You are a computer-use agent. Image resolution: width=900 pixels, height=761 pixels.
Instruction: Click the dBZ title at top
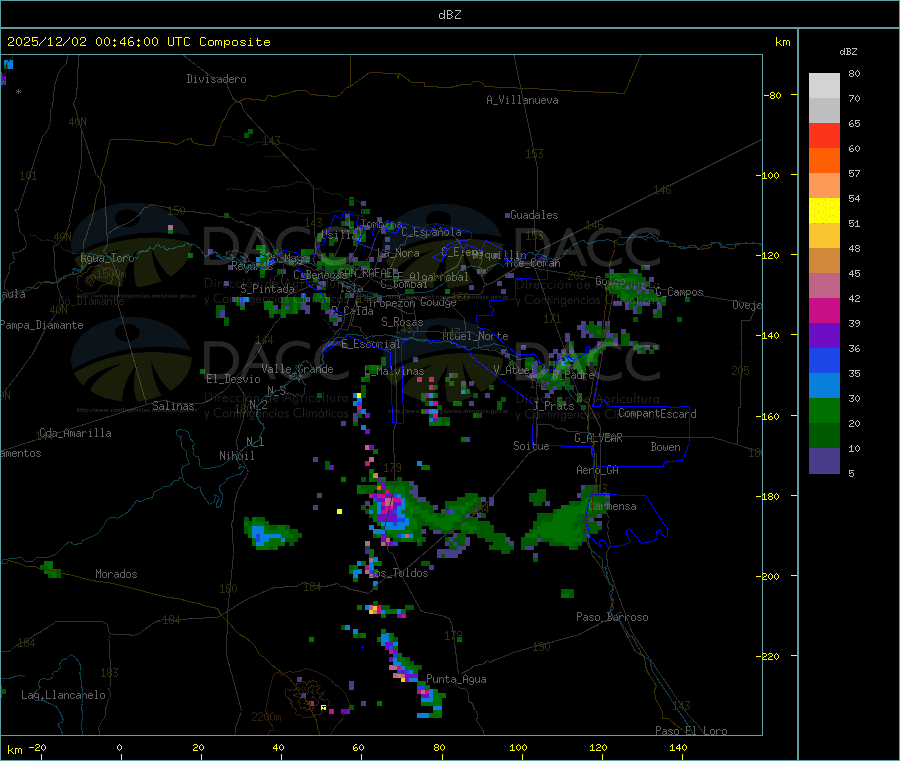click(x=449, y=15)
